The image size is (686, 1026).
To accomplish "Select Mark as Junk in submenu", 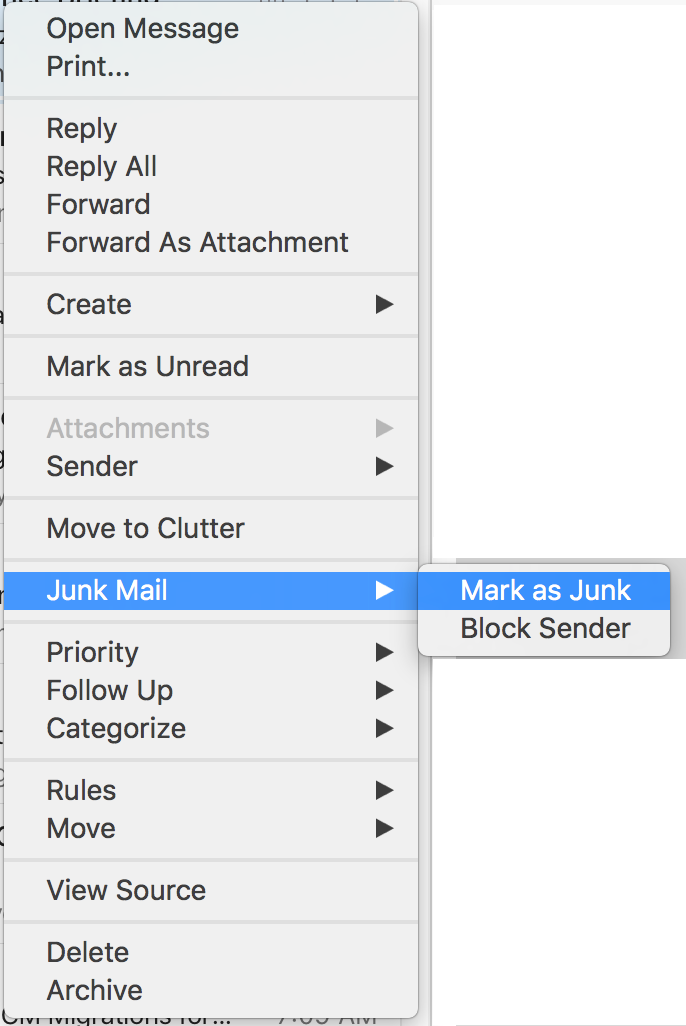I will (544, 591).
